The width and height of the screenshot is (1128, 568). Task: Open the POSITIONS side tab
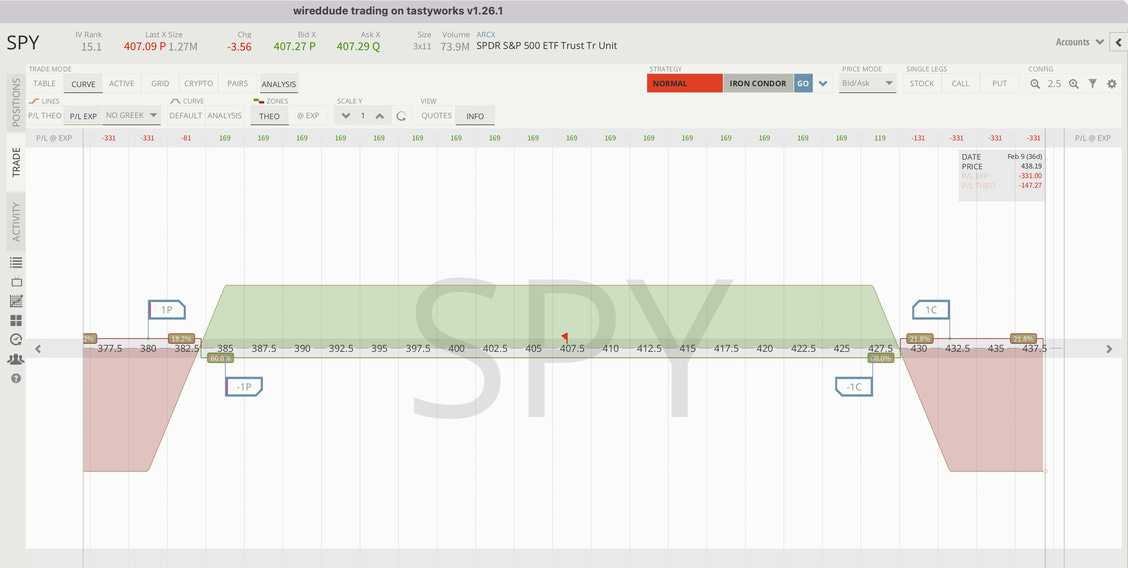click(x=16, y=101)
